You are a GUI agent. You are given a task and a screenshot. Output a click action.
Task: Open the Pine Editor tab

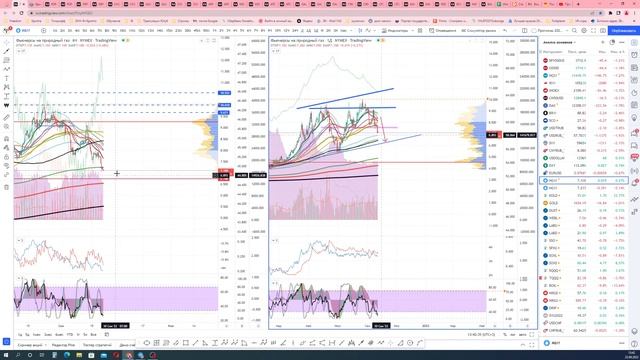[64, 345]
